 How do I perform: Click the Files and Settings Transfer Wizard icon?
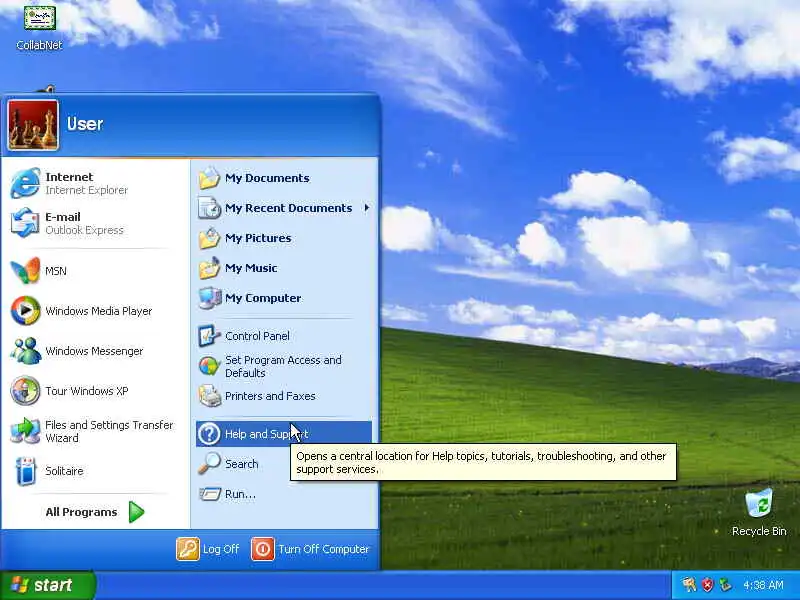(x=25, y=431)
